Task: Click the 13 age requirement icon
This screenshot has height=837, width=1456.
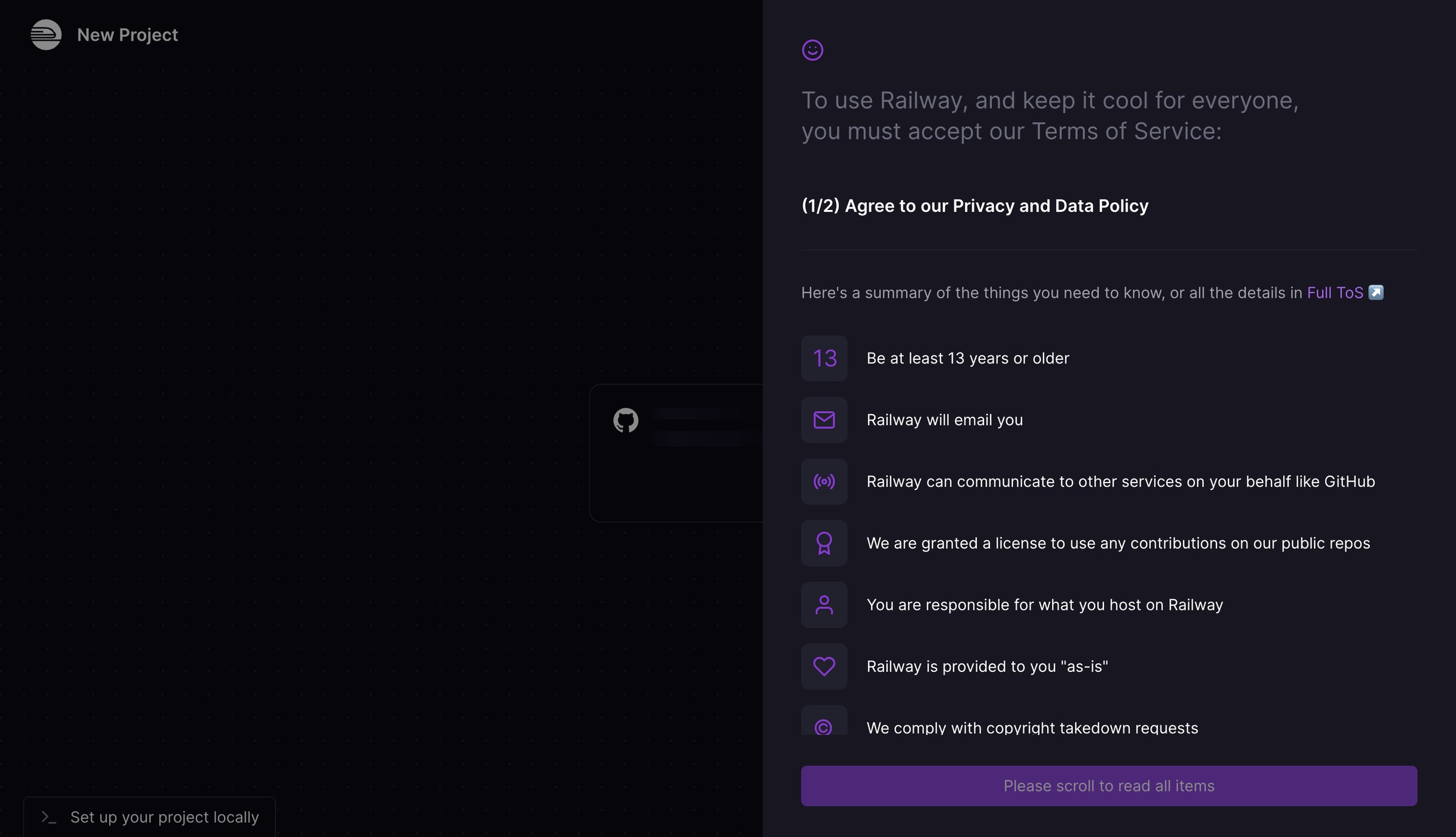Action: pos(824,358)
